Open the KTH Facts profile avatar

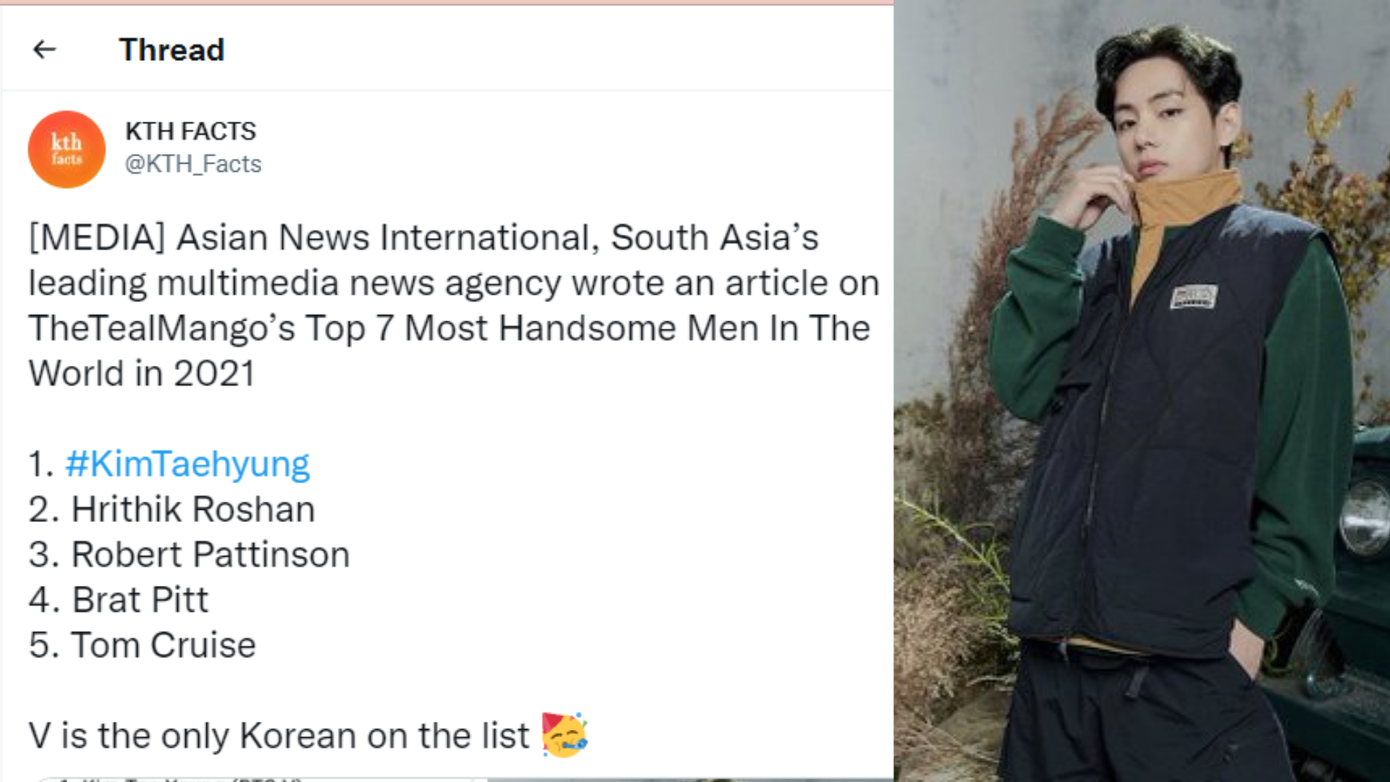tap(66, 150)
